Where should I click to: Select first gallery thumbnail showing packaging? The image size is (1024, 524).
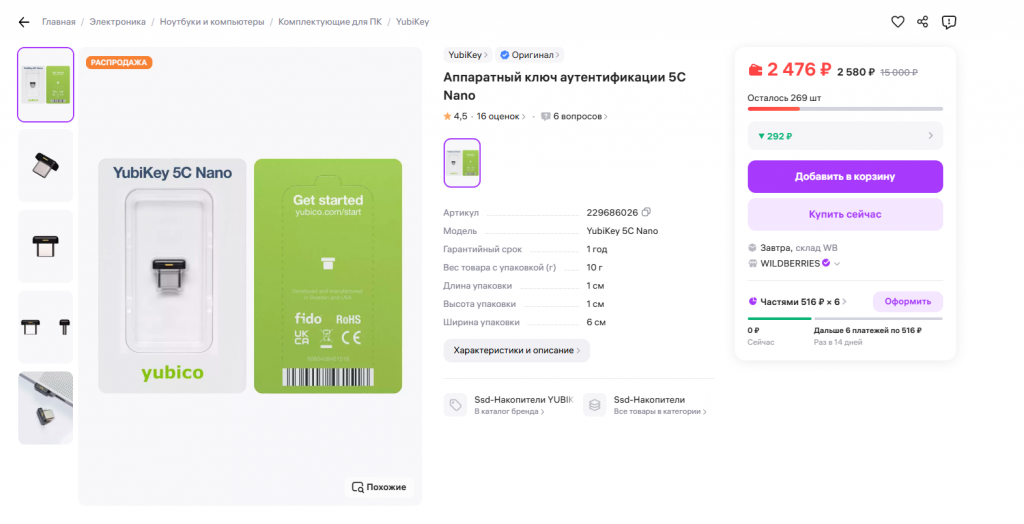coord(46,84)
